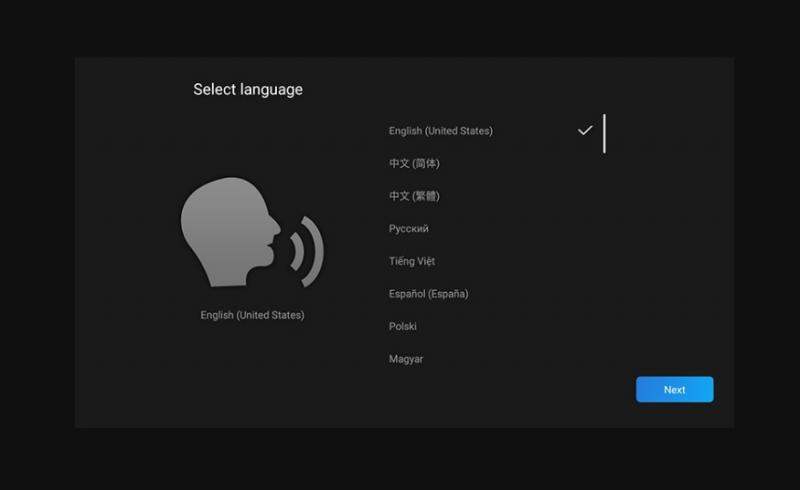This screenshot has height=490, width=800.
Task: Select Tiếng Việt language option
Action: click(412, 261)
